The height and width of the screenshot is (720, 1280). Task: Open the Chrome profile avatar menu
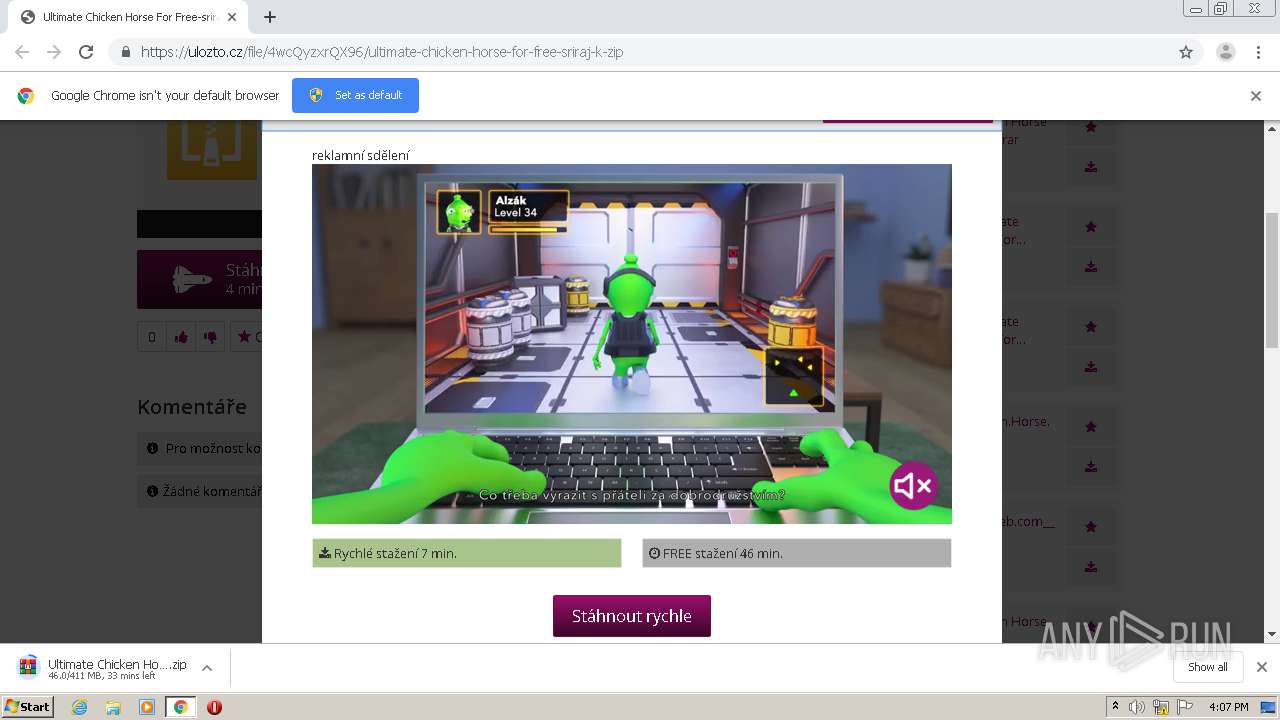tap(1226, 52)
